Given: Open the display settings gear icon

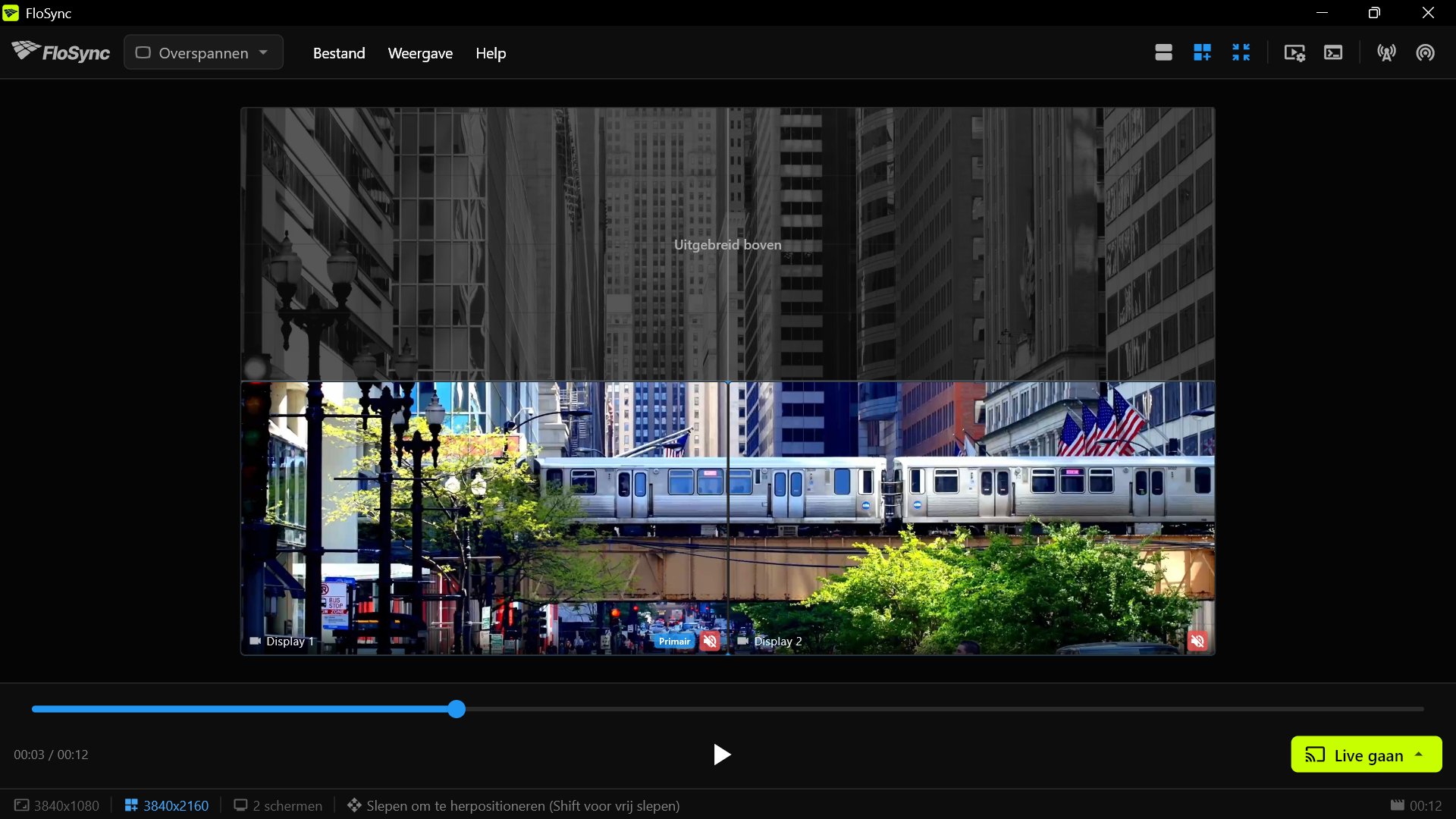Looking at the screenshot, I should tap(1294, 52).
